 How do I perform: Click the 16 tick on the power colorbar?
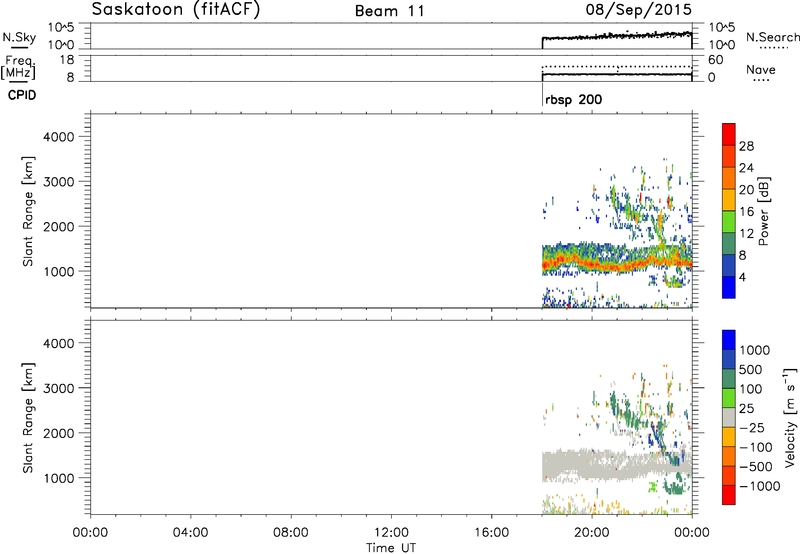coord(746,212)
